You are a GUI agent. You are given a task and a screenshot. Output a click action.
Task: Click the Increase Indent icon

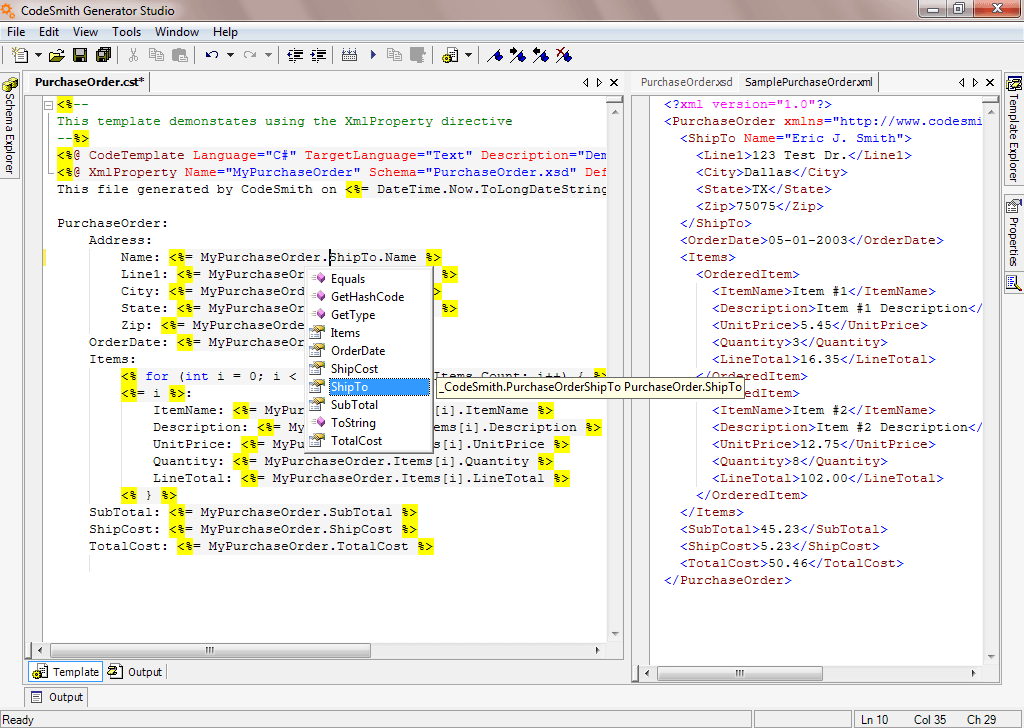pyautogui.click(x=318, y=55)
